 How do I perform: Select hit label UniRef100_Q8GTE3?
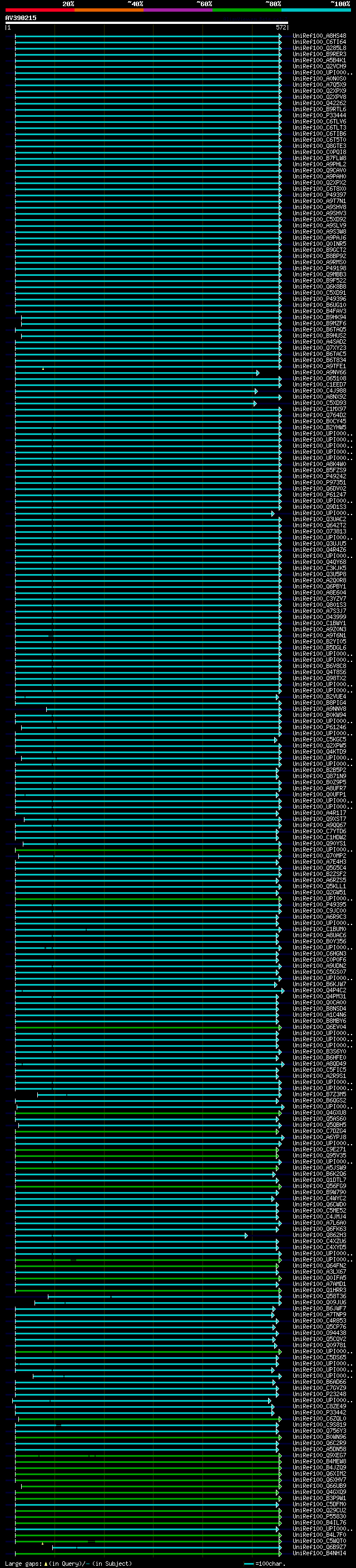[319, 146]
